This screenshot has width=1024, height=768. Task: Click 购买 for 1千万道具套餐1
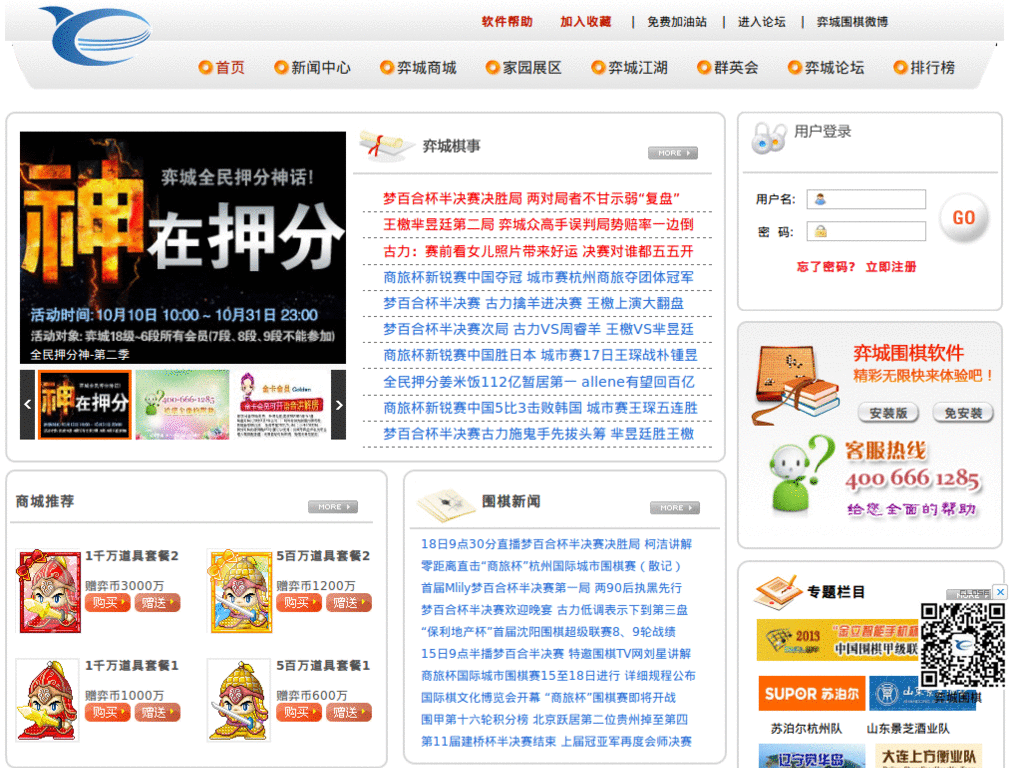click(108, 712)
